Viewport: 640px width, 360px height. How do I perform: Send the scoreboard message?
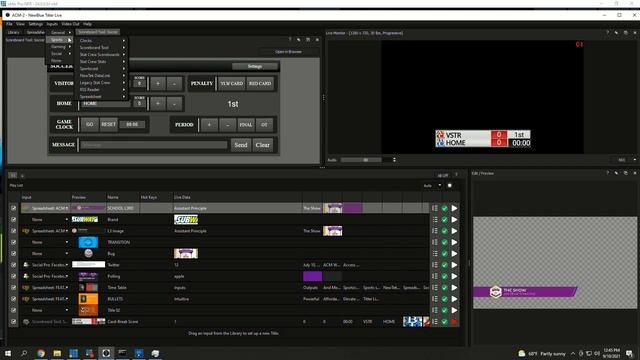click(x=241, y=145)
